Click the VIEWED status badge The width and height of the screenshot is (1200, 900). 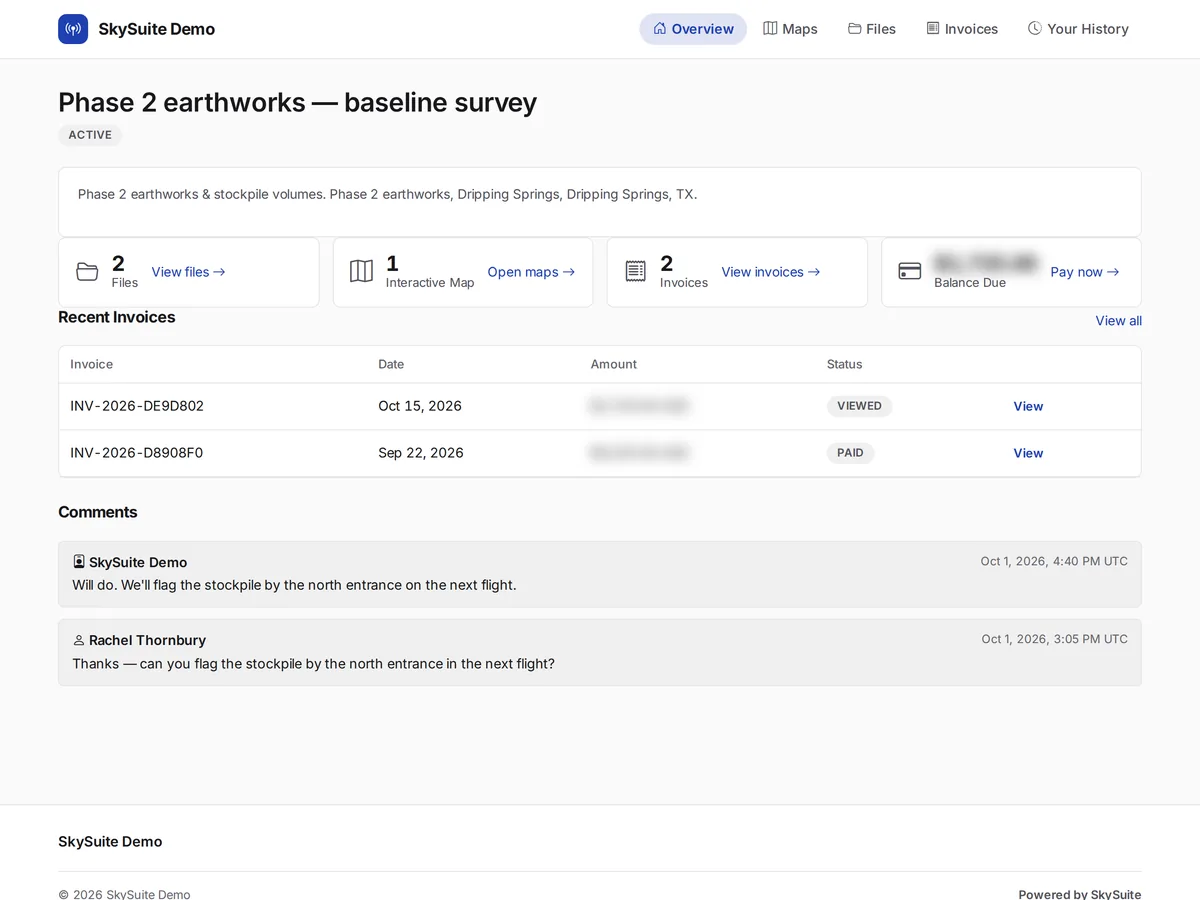pyautogui.click(x=859, y=406)
